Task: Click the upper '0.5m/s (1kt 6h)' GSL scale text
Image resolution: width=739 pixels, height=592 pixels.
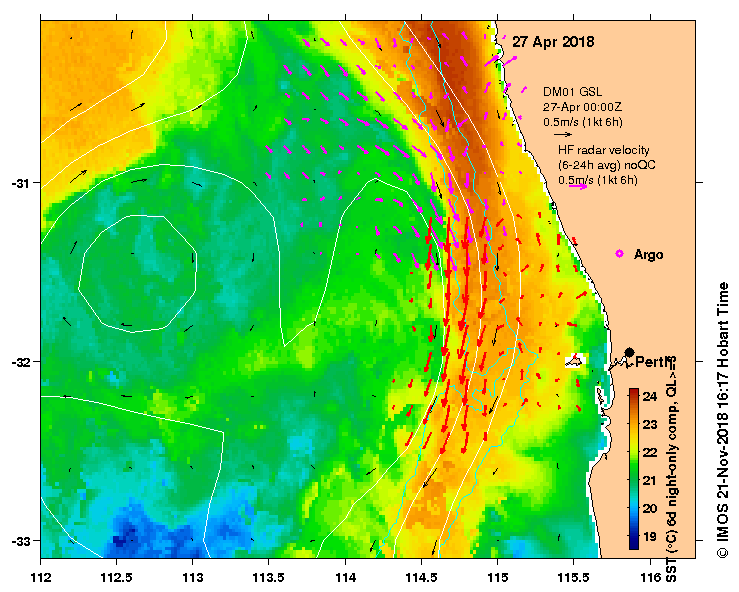Action: point(583,122)
